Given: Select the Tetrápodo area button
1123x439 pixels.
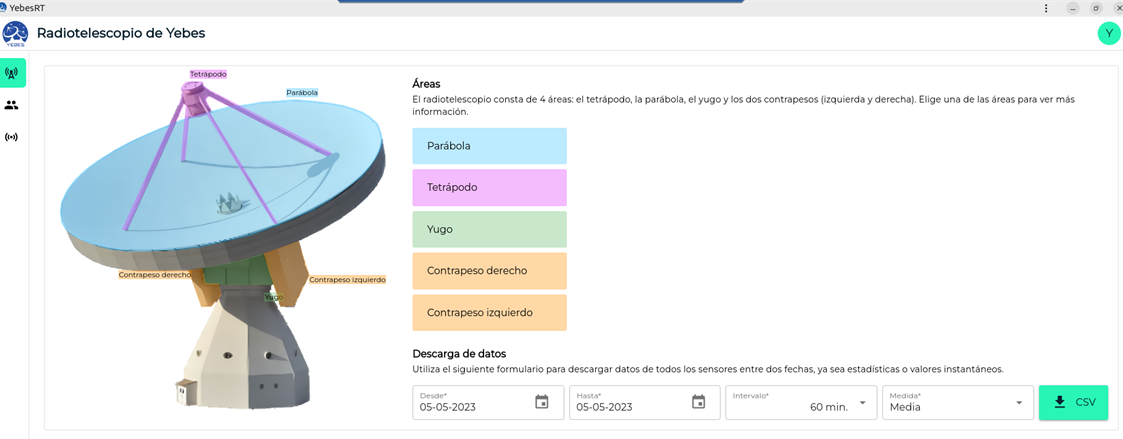Looking at the screenshot, I should [x=489, y=188].
